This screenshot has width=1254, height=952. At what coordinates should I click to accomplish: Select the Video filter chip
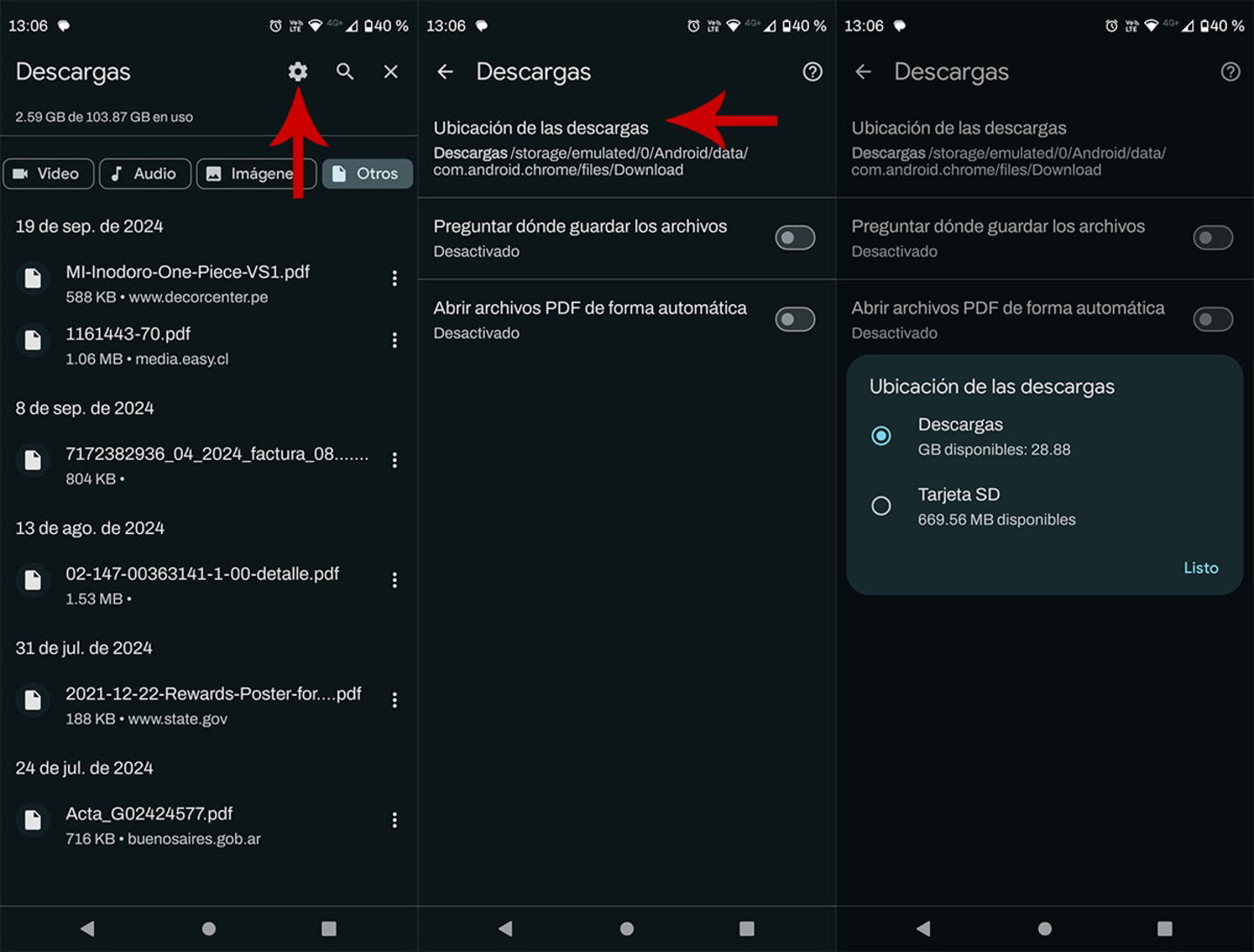point(49,173)
